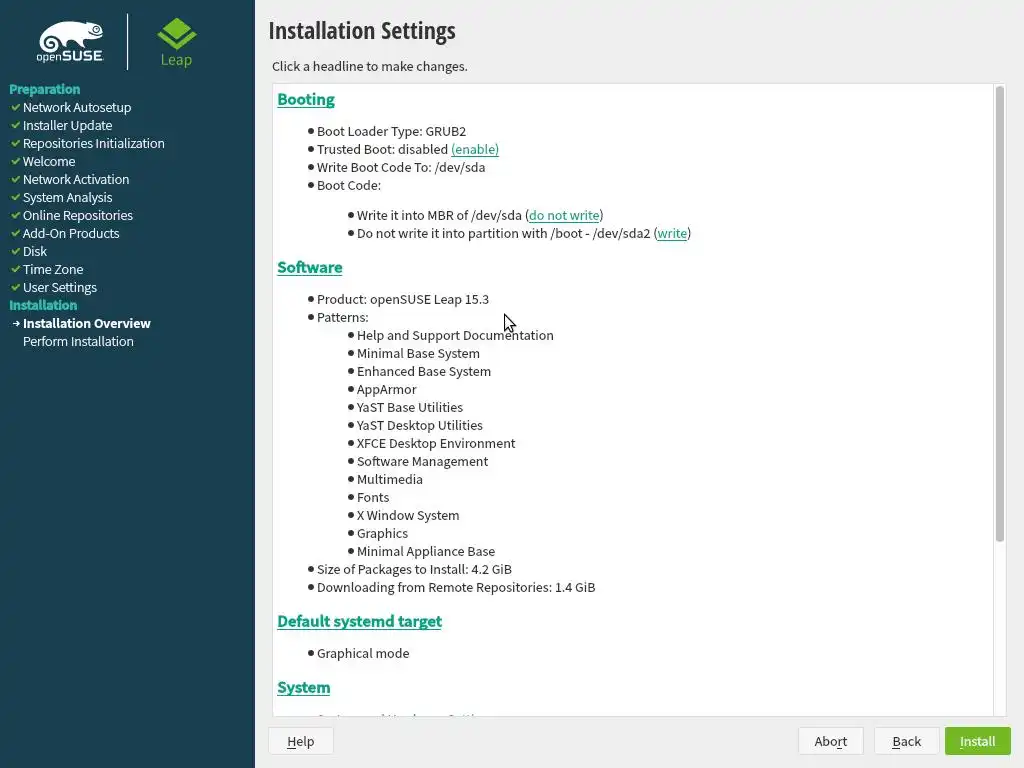Click the 'Boot Loader Type: GRUB2' line
The width and height of the screenshot is (1024, 768).
(x=391, y=131)
